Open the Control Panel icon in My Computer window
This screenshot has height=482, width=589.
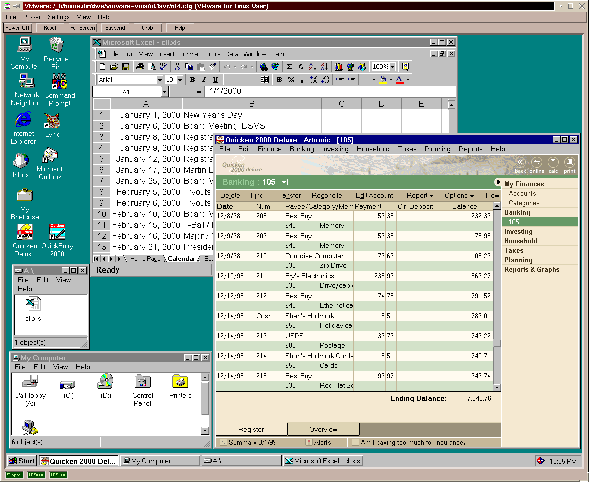(142, 390)
